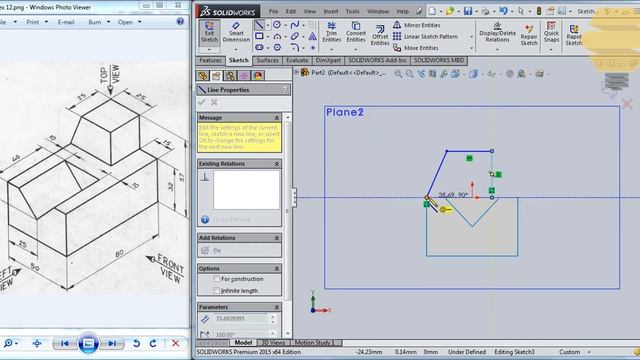Select the Arc sketch tool
The image size is (640, 360).
[x=277, y=36]
